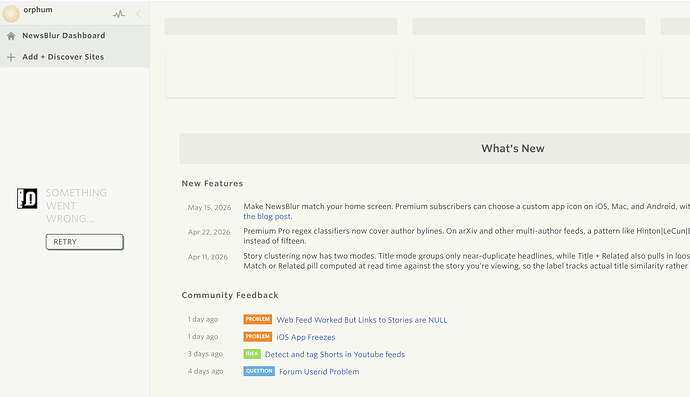Screen dimensions: 690x397
Task: Open the iOS App Freezes thread
Action: point(306,337)
